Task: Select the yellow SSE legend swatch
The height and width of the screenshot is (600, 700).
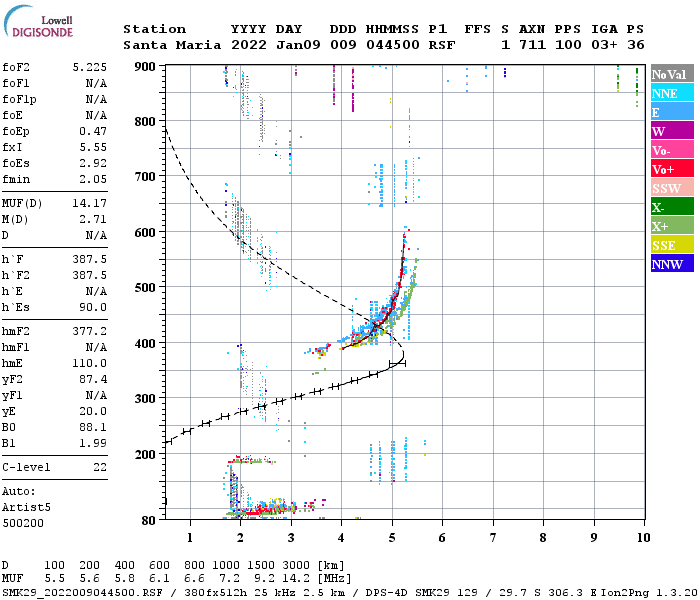Action: (x=672, y=245)
